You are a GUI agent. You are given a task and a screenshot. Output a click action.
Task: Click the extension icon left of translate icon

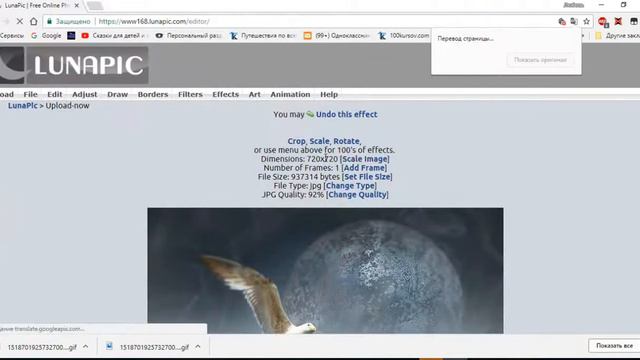562,22
